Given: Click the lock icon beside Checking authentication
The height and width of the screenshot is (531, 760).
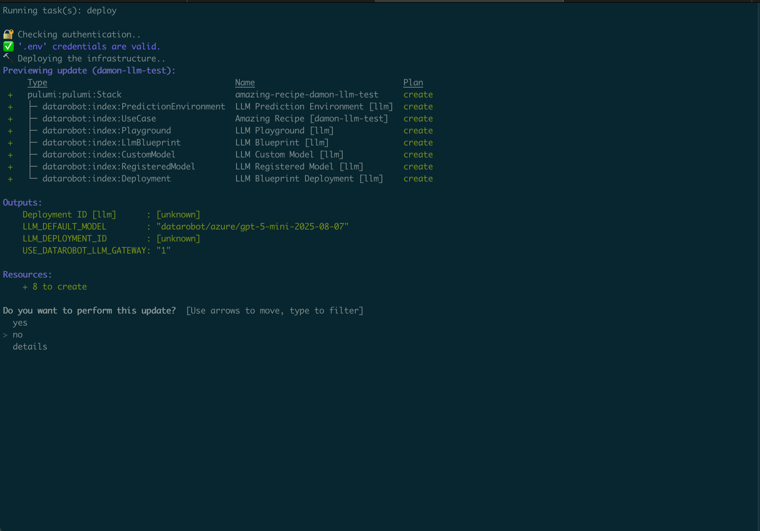Looking at the screenshot, I should [x=8, y=34].
